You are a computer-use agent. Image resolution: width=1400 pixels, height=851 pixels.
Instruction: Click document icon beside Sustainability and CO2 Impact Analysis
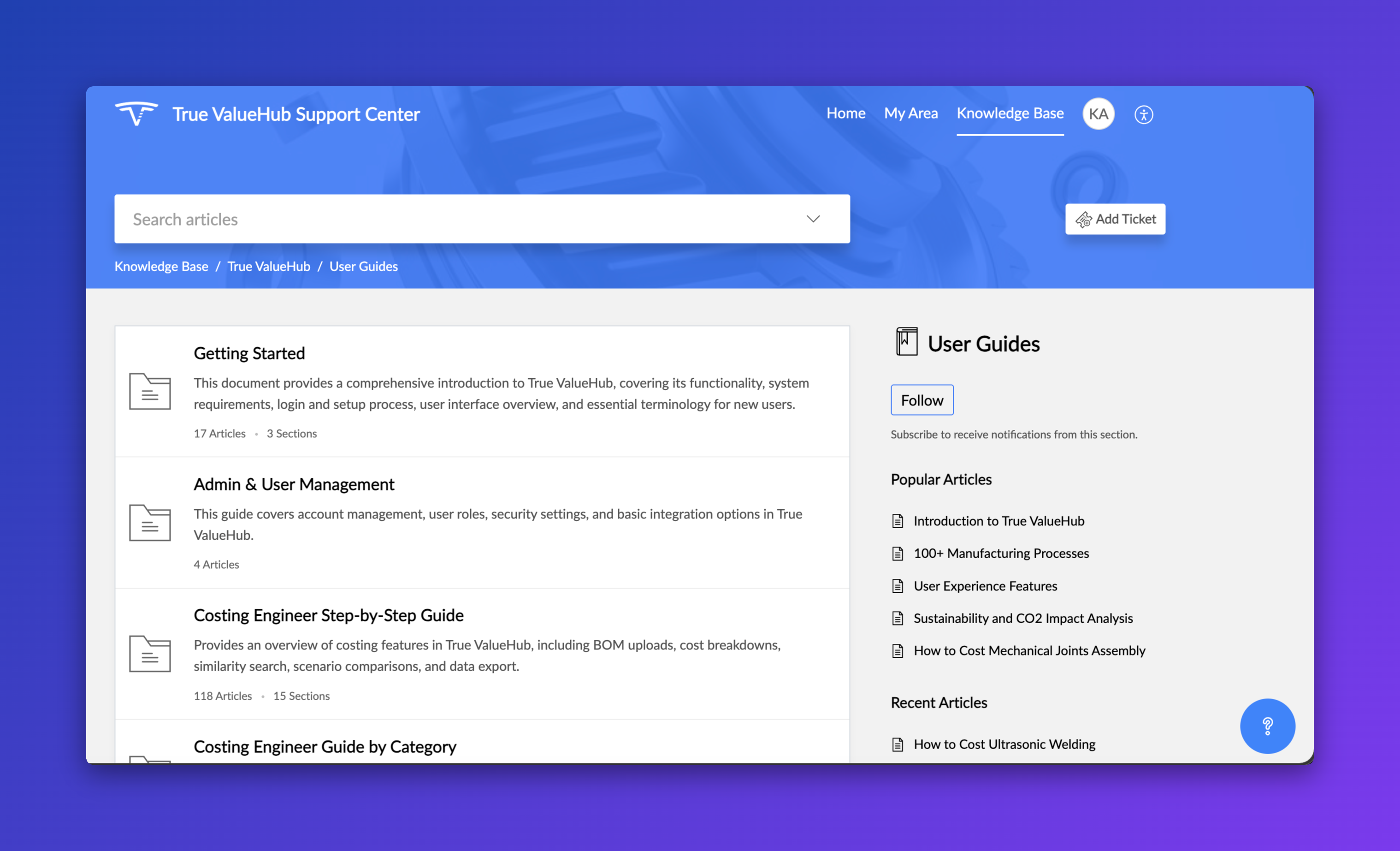898,618
